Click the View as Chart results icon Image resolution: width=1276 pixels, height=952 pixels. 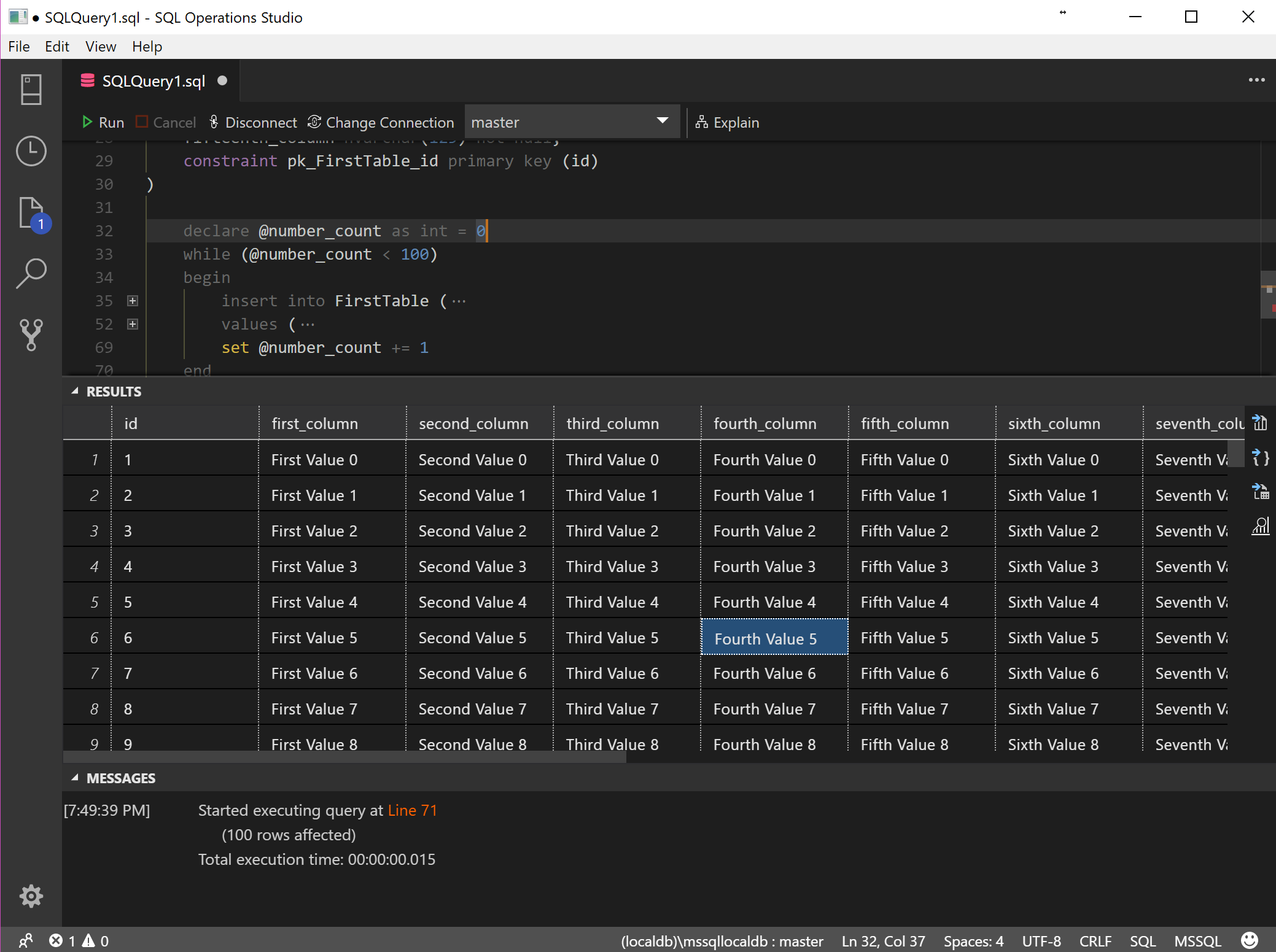(1260, 526)
